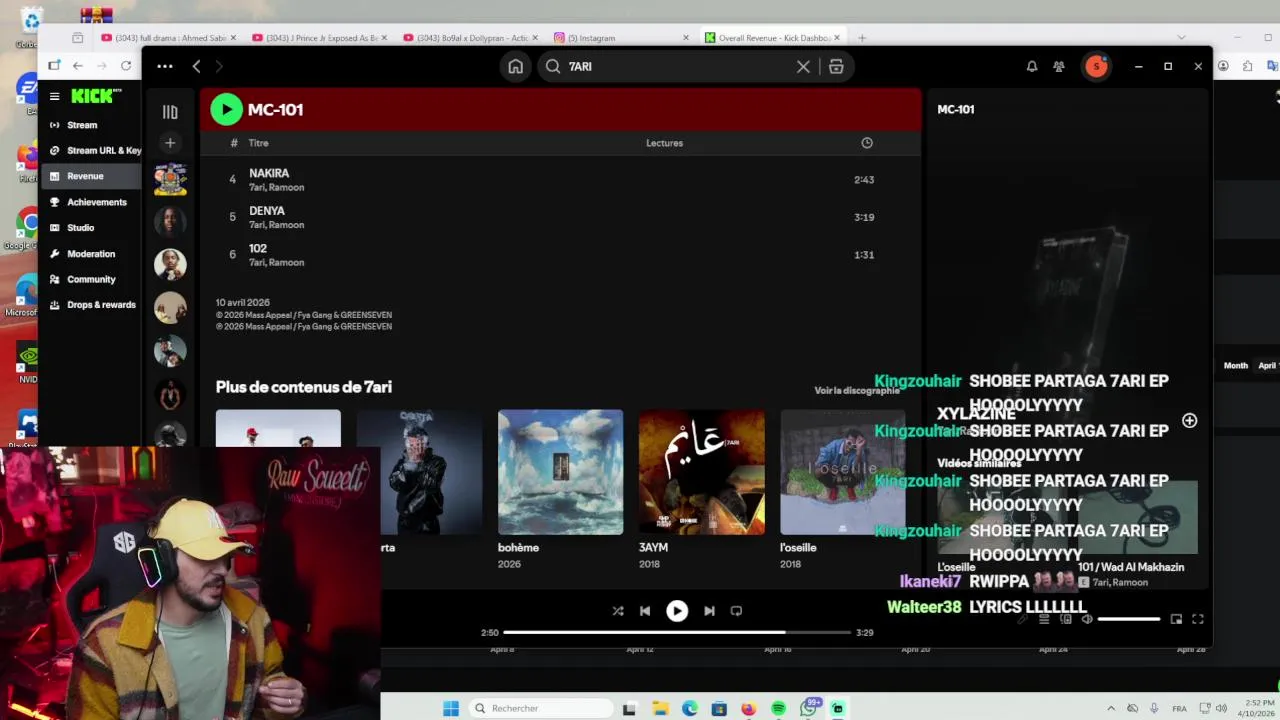Image resolution: width=1280 pixels, height=720 pixels.
Task: Skip to previous track
Action: (x=645, y=610)
